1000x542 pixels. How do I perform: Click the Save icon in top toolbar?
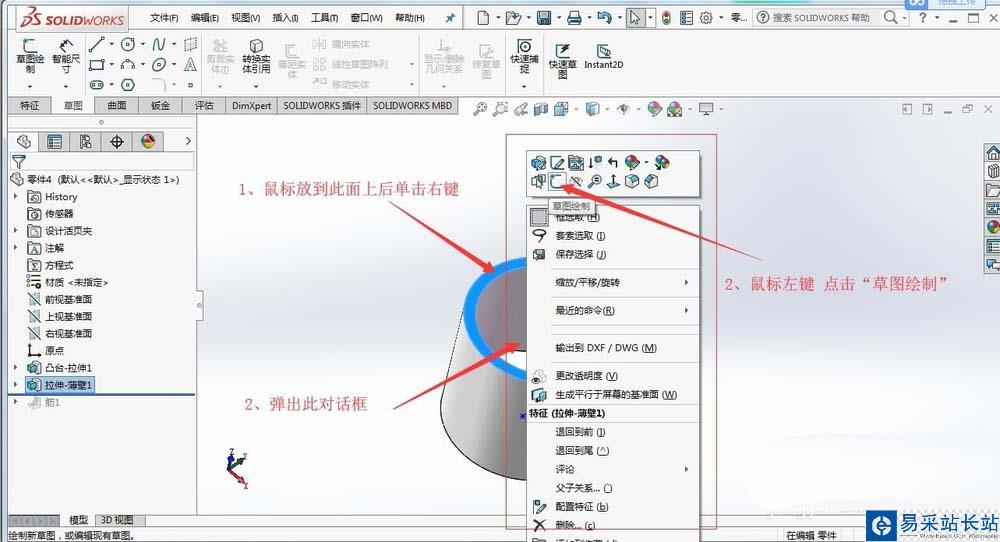tap(543, 18)
